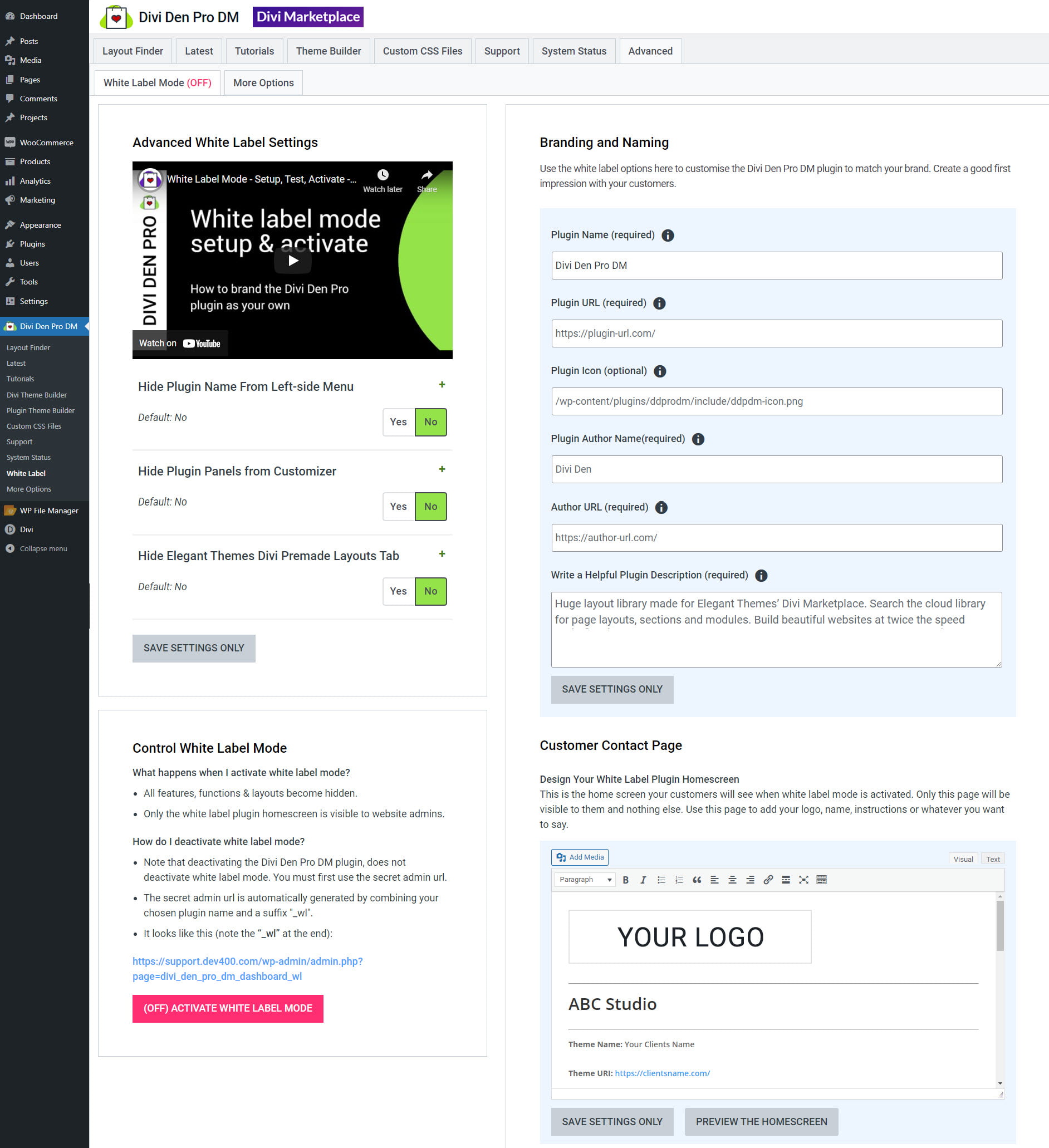This screenshot has height=1148, width=1049.
Task: Click info icon beside Author URL
Action: [660, 507]
